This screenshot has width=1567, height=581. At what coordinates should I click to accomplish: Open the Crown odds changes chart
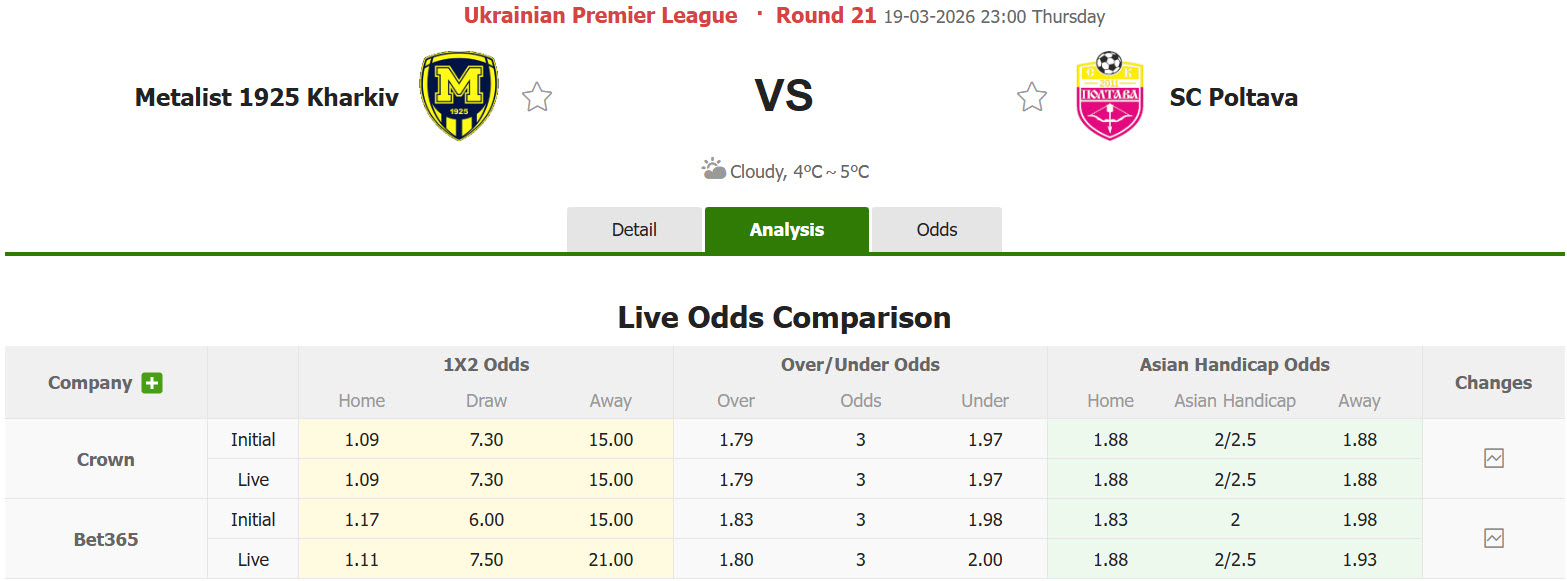click(x=1494, y=458)
